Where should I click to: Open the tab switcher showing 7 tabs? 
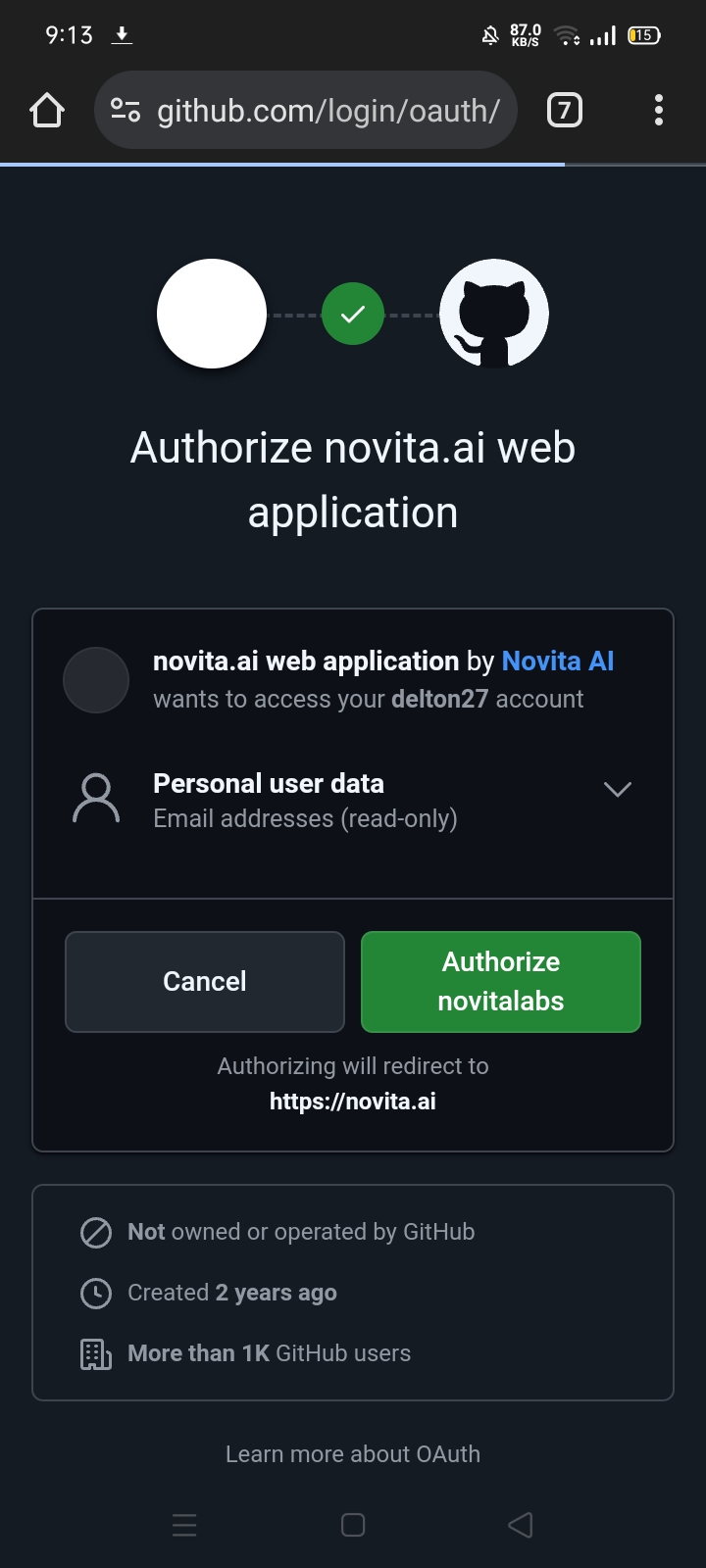[564, 111]
